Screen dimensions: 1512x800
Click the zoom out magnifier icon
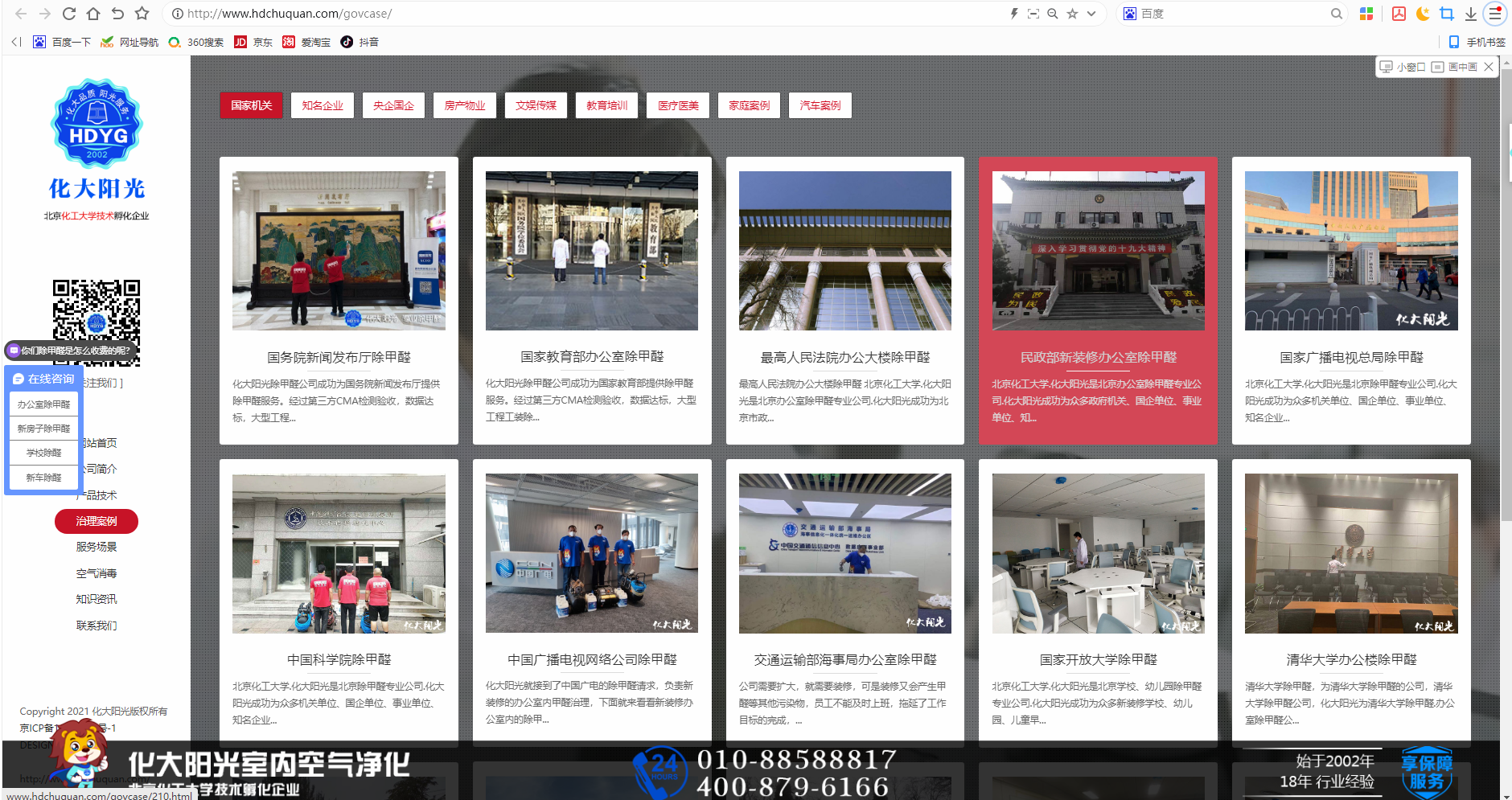tap(1053, 14)
